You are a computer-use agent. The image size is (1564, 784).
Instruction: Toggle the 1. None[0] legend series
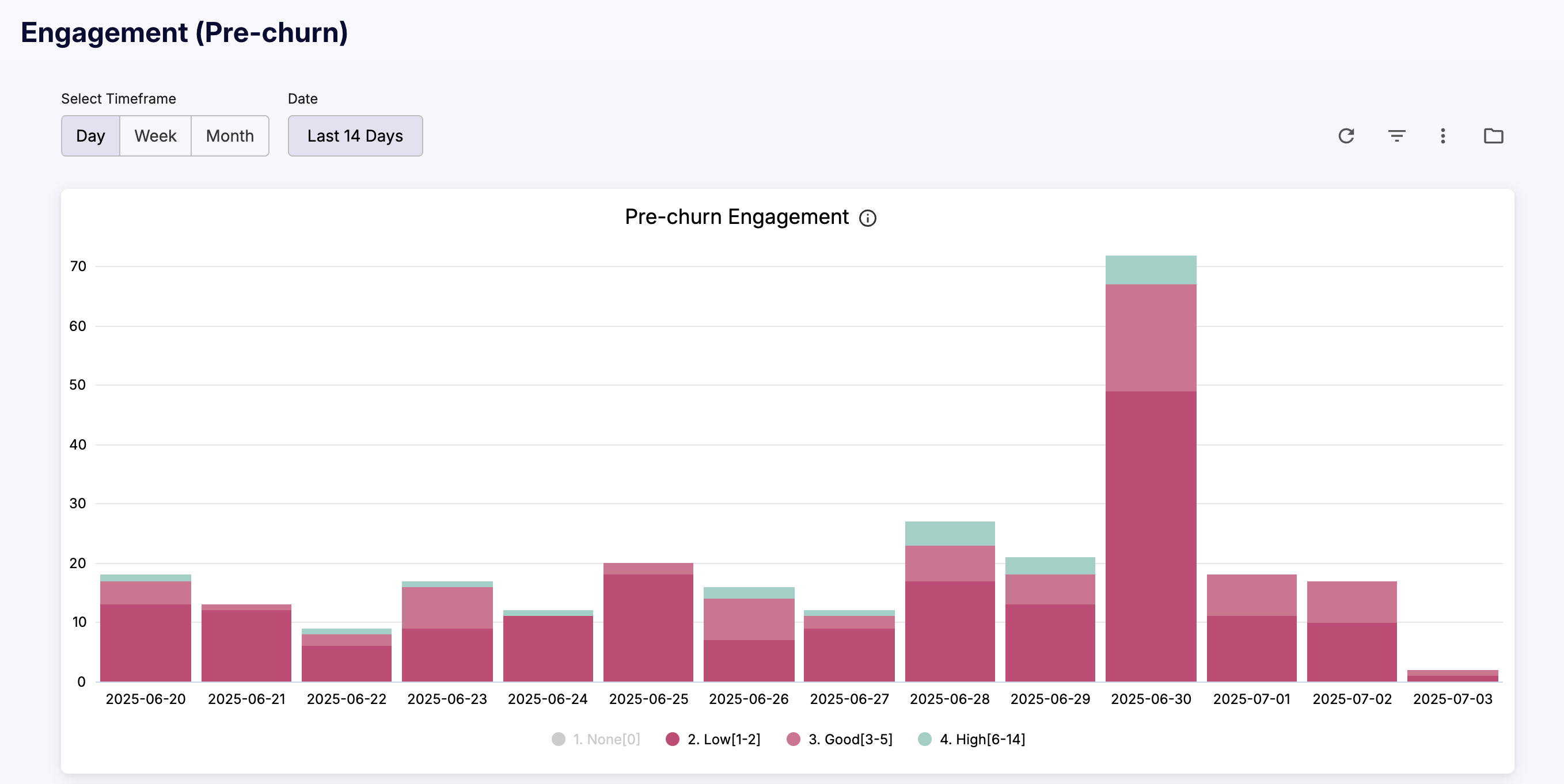595,739
